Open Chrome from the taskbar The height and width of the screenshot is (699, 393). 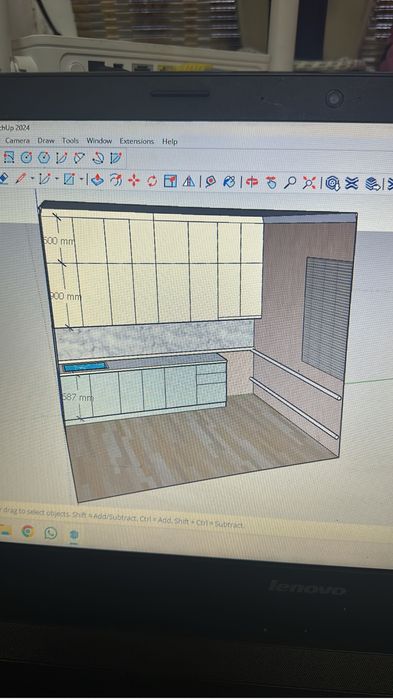tap(28, 531)
